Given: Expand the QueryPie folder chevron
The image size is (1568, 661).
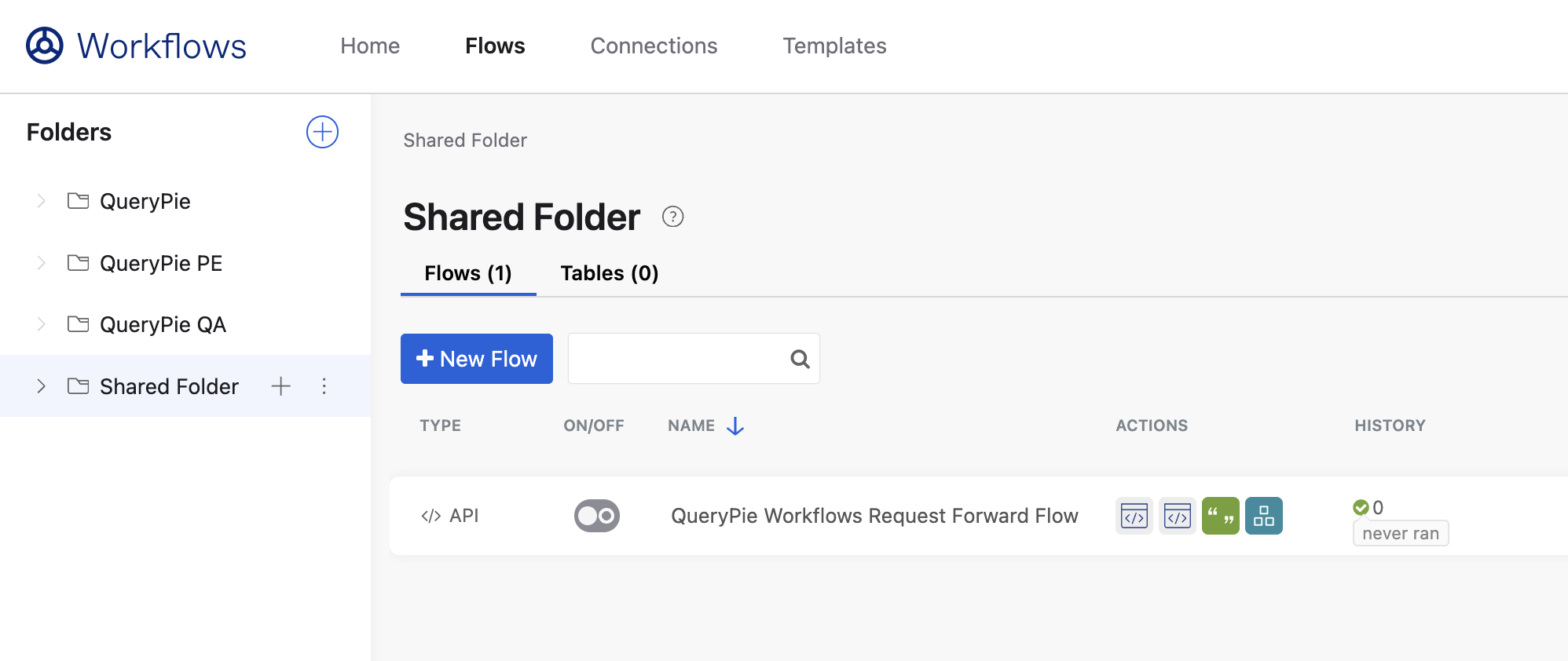Looking at the screenshot, I should pyautogui.click(x=42, y=202).
